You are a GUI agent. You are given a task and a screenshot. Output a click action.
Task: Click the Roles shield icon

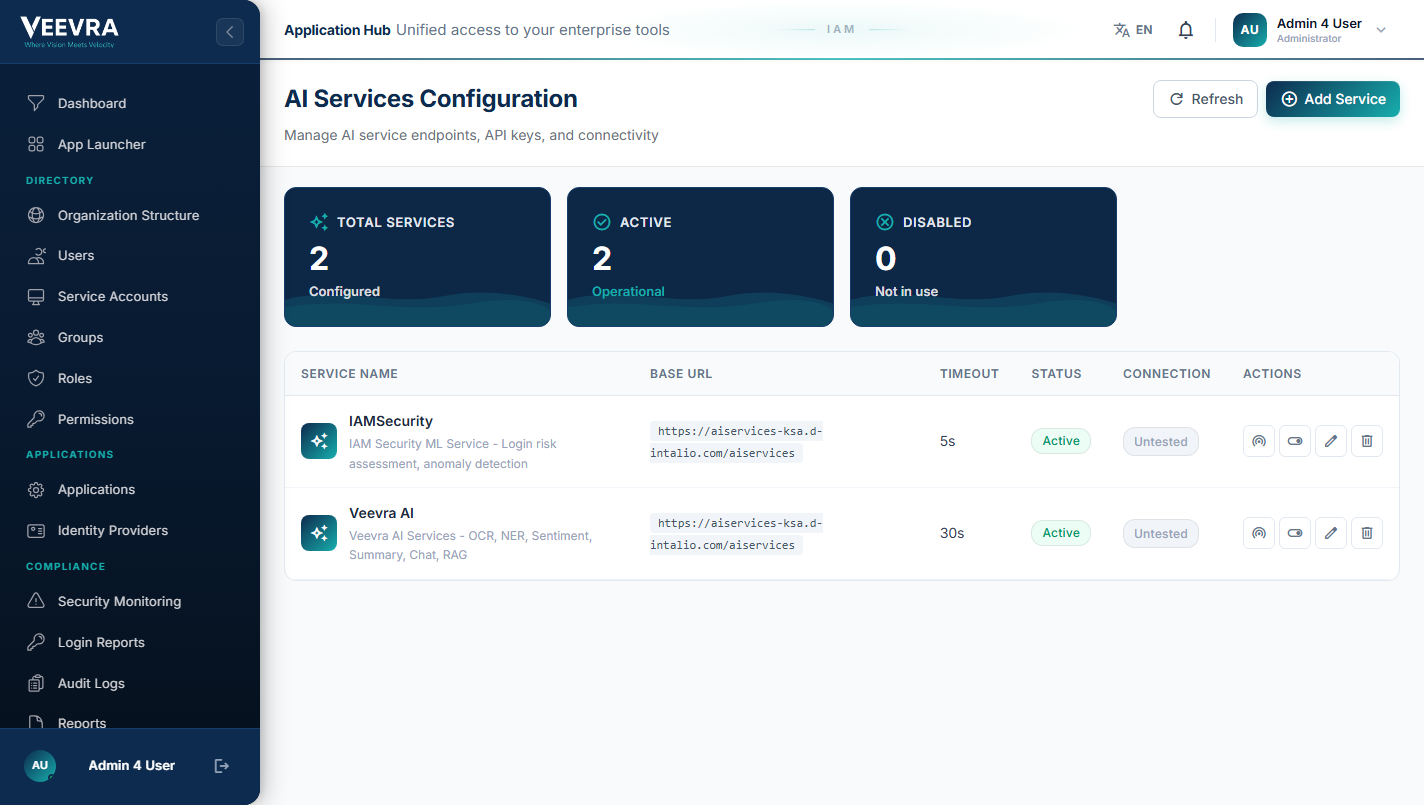(36, 379)
